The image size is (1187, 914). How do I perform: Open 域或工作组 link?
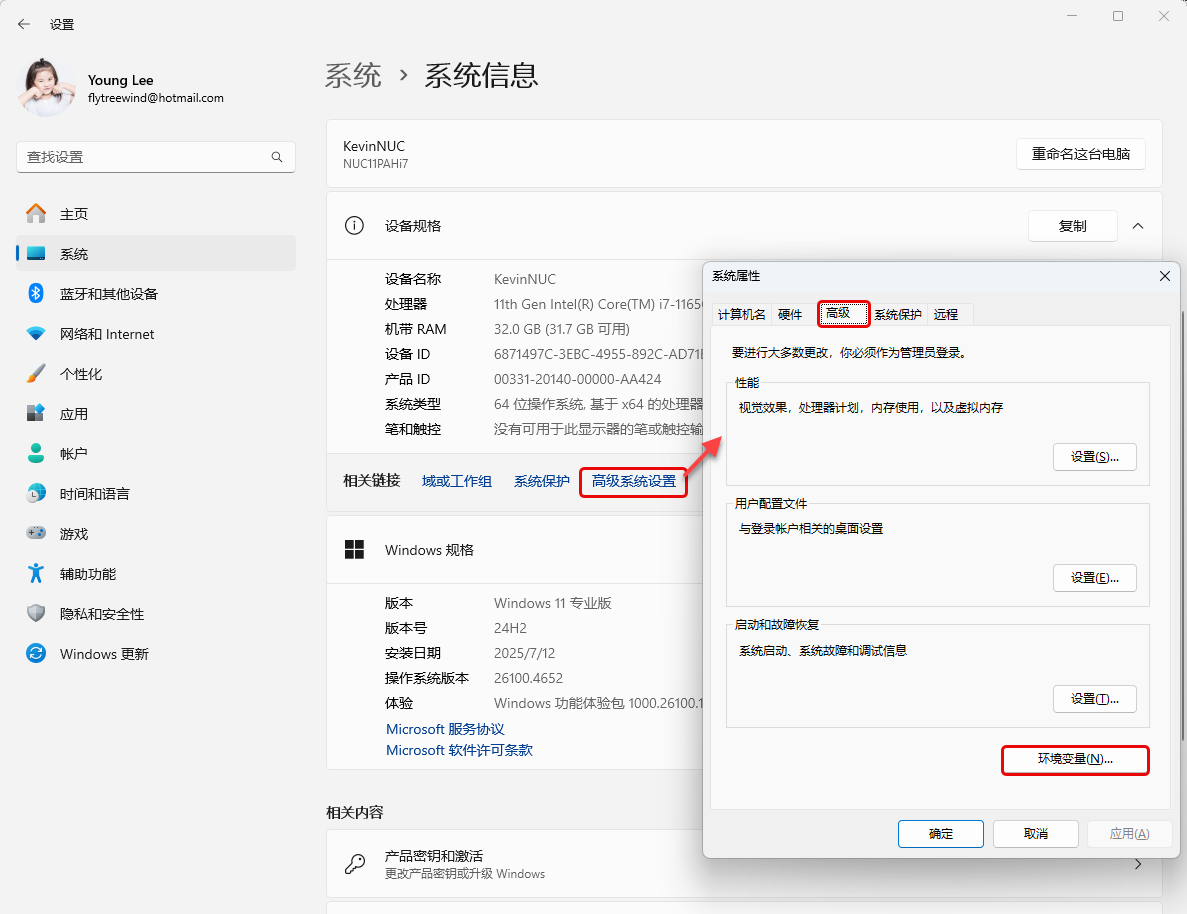tap(456, 481)
